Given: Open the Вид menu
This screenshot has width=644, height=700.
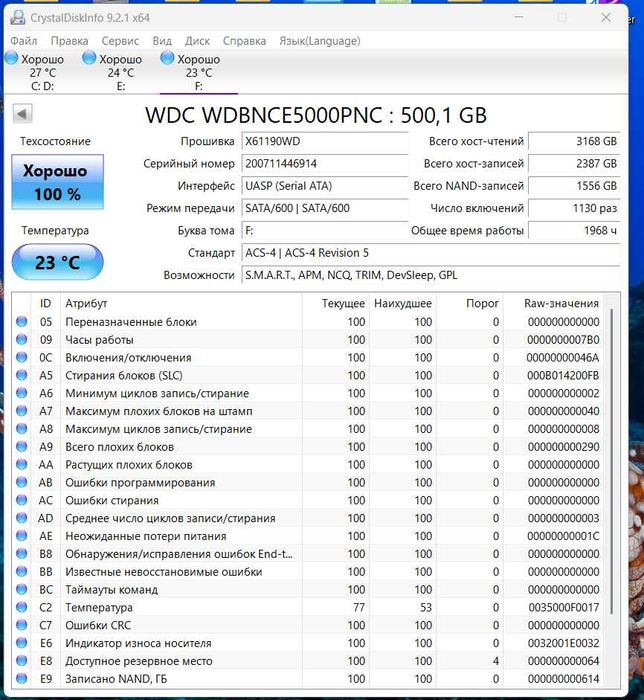Looking at the screenshot, I should [162, 41].
